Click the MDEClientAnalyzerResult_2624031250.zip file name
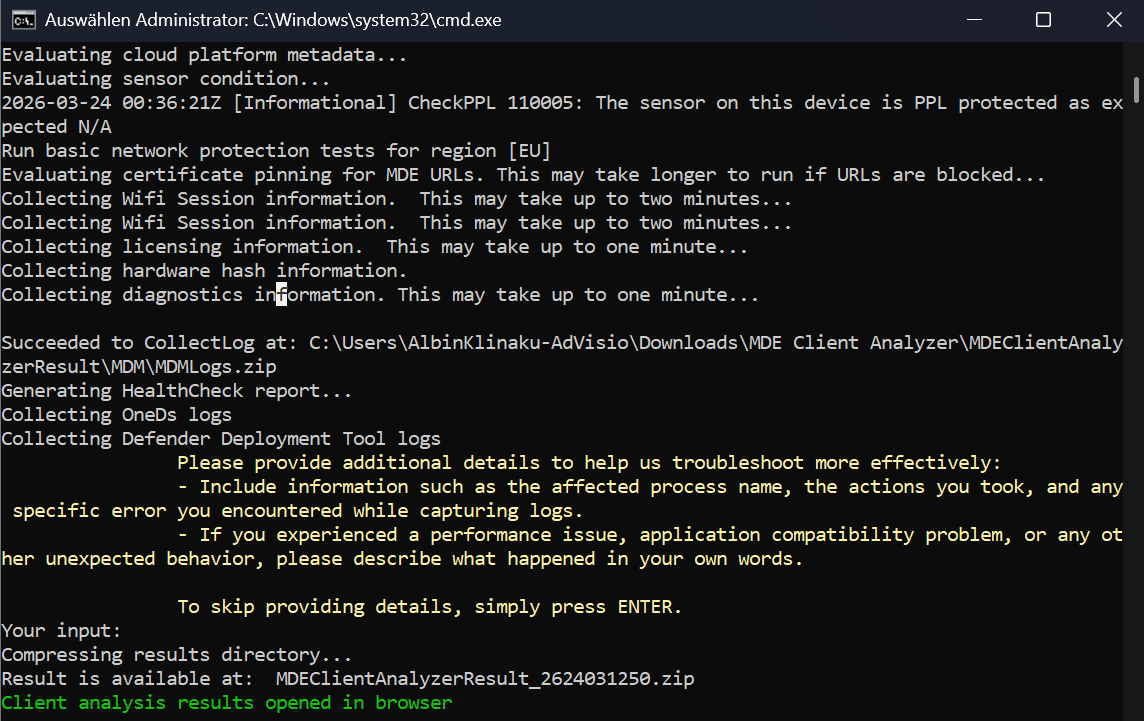This screenshot has height=721, width=1144. coord(485,679)
